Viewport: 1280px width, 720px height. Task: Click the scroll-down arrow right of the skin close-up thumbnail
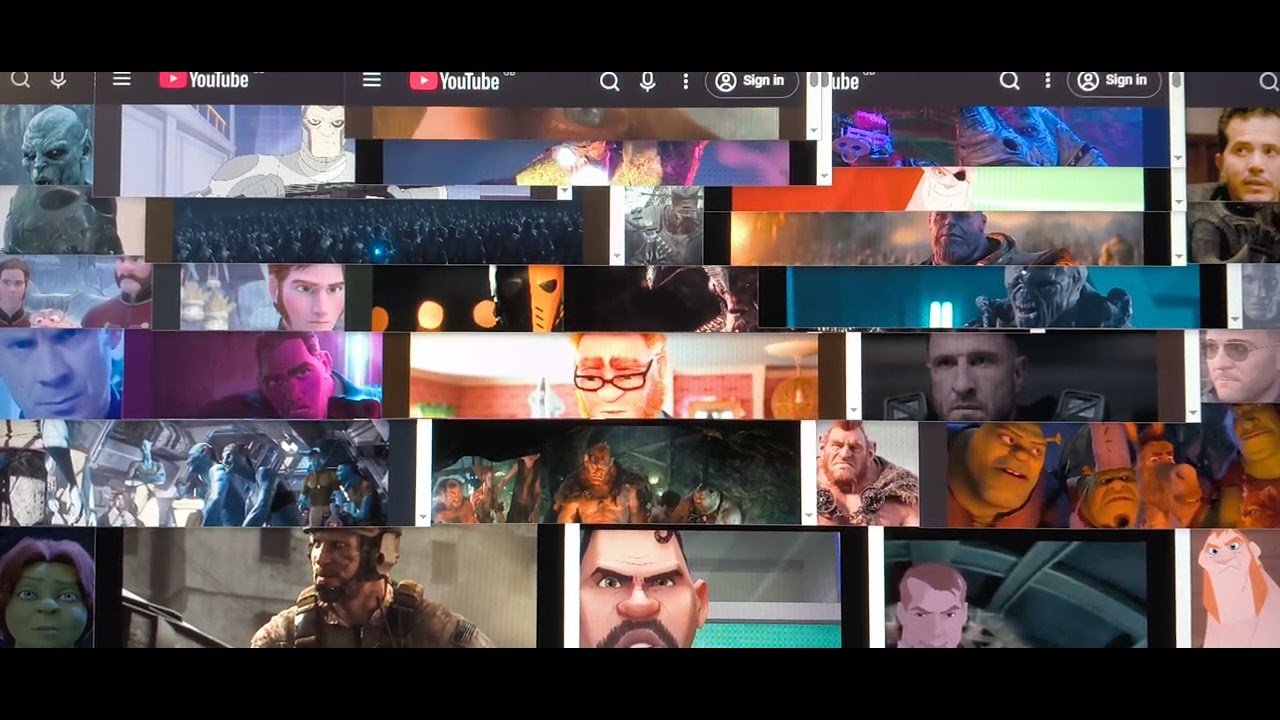click(813, 131)
